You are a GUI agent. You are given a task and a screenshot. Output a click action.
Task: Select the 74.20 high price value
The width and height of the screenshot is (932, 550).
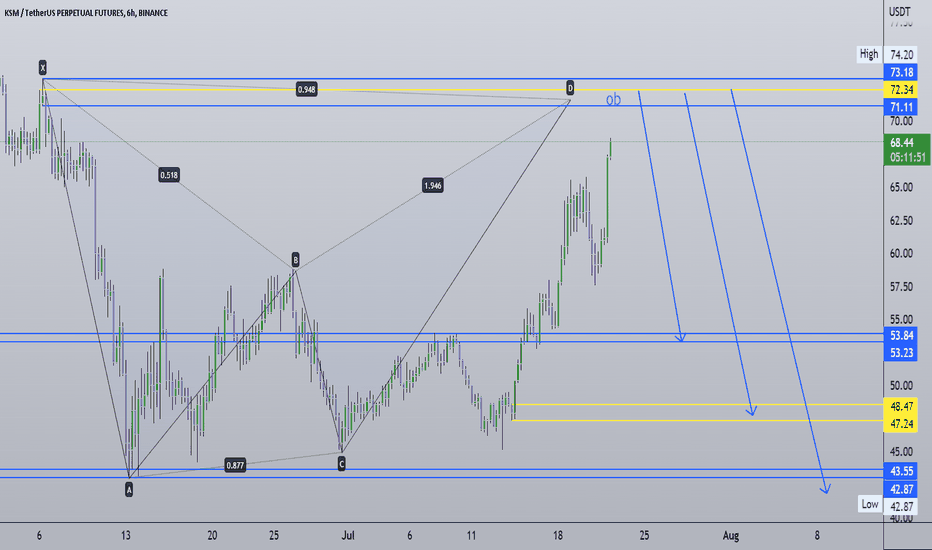click(901, 55)
